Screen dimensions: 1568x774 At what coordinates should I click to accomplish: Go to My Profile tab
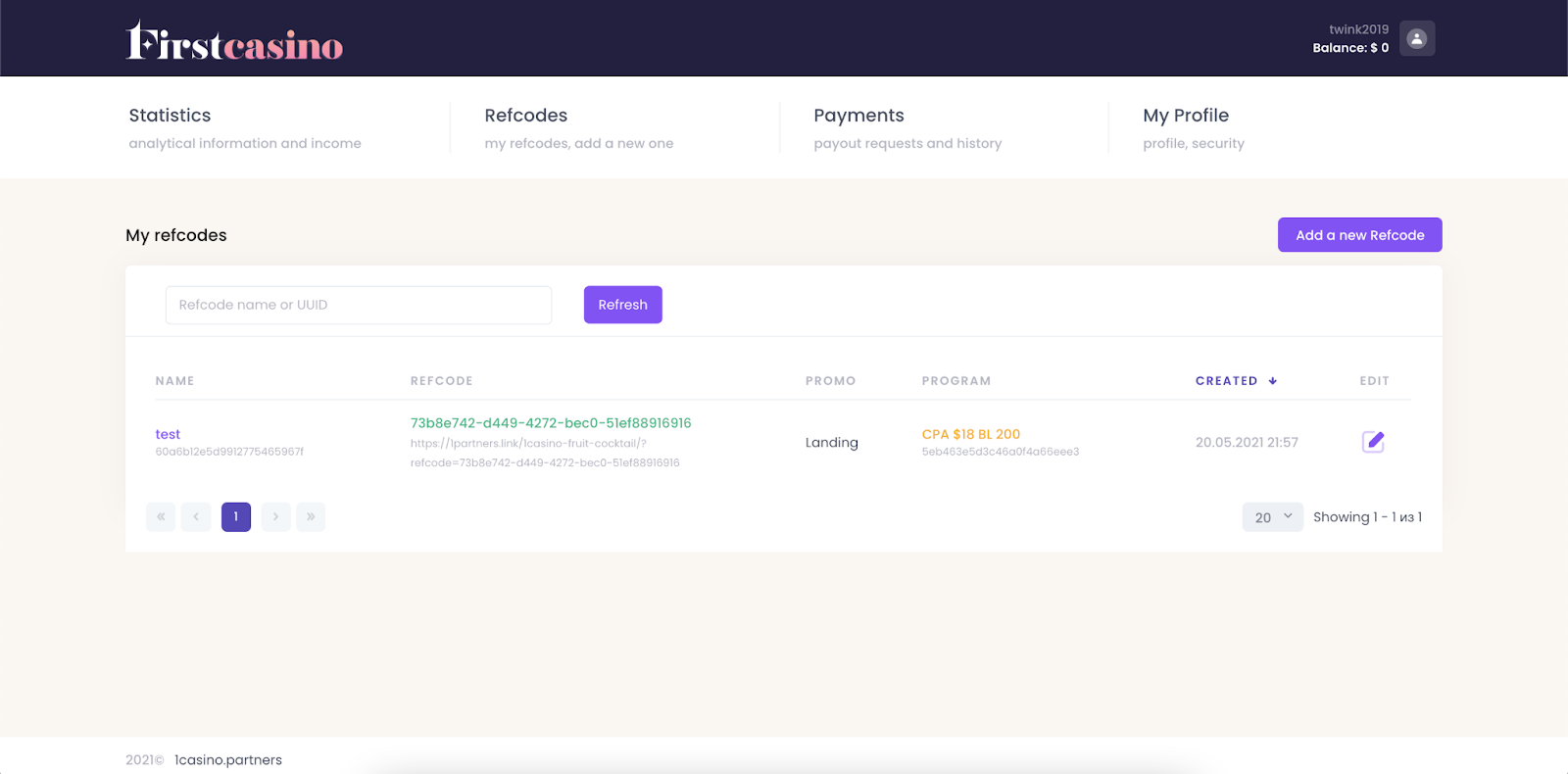[x=1185, y=116]
